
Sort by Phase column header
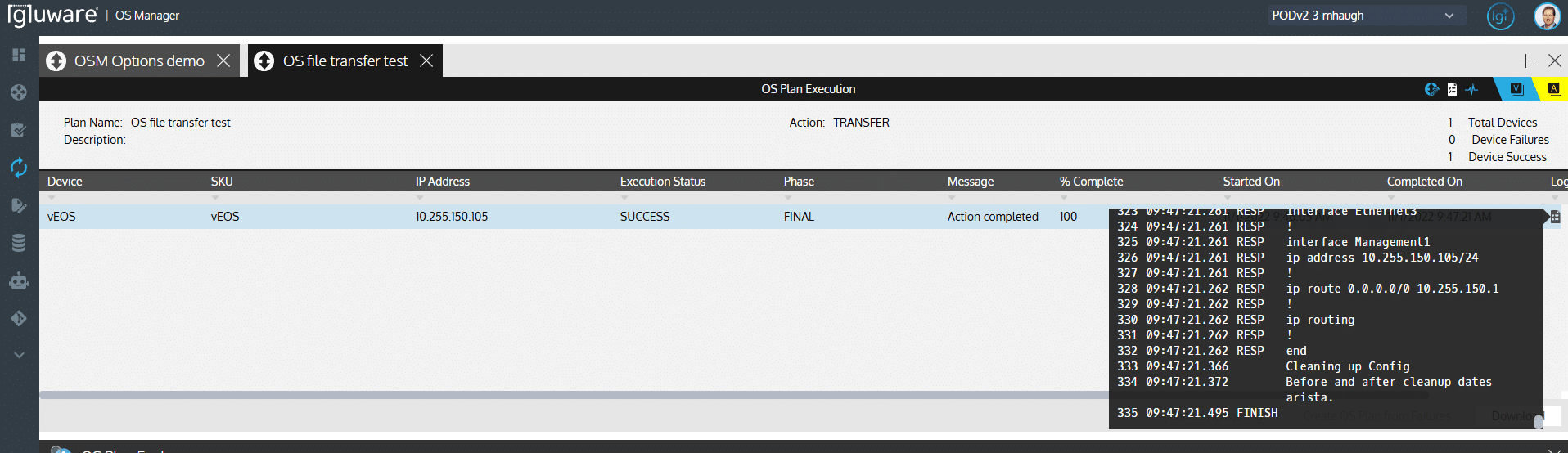799,182
